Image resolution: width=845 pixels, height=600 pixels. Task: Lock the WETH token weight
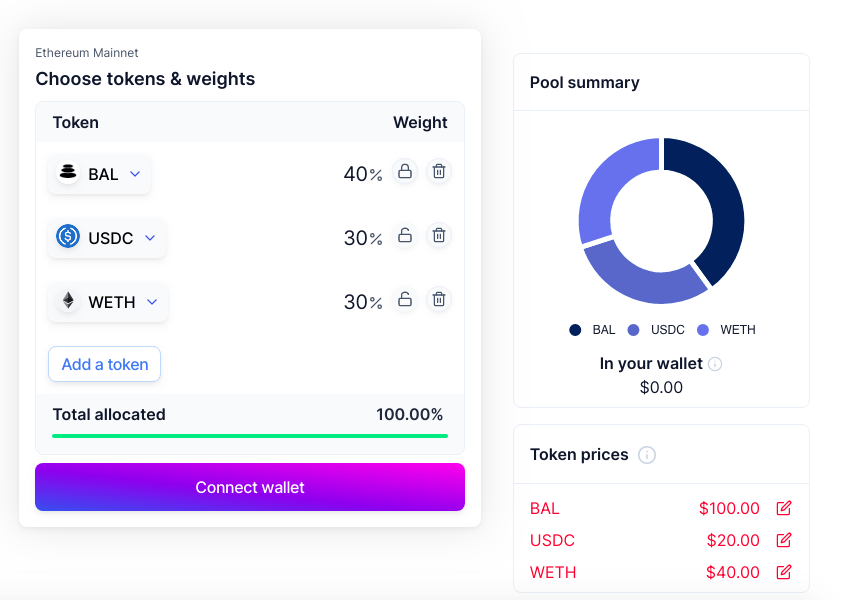(405, 299)
